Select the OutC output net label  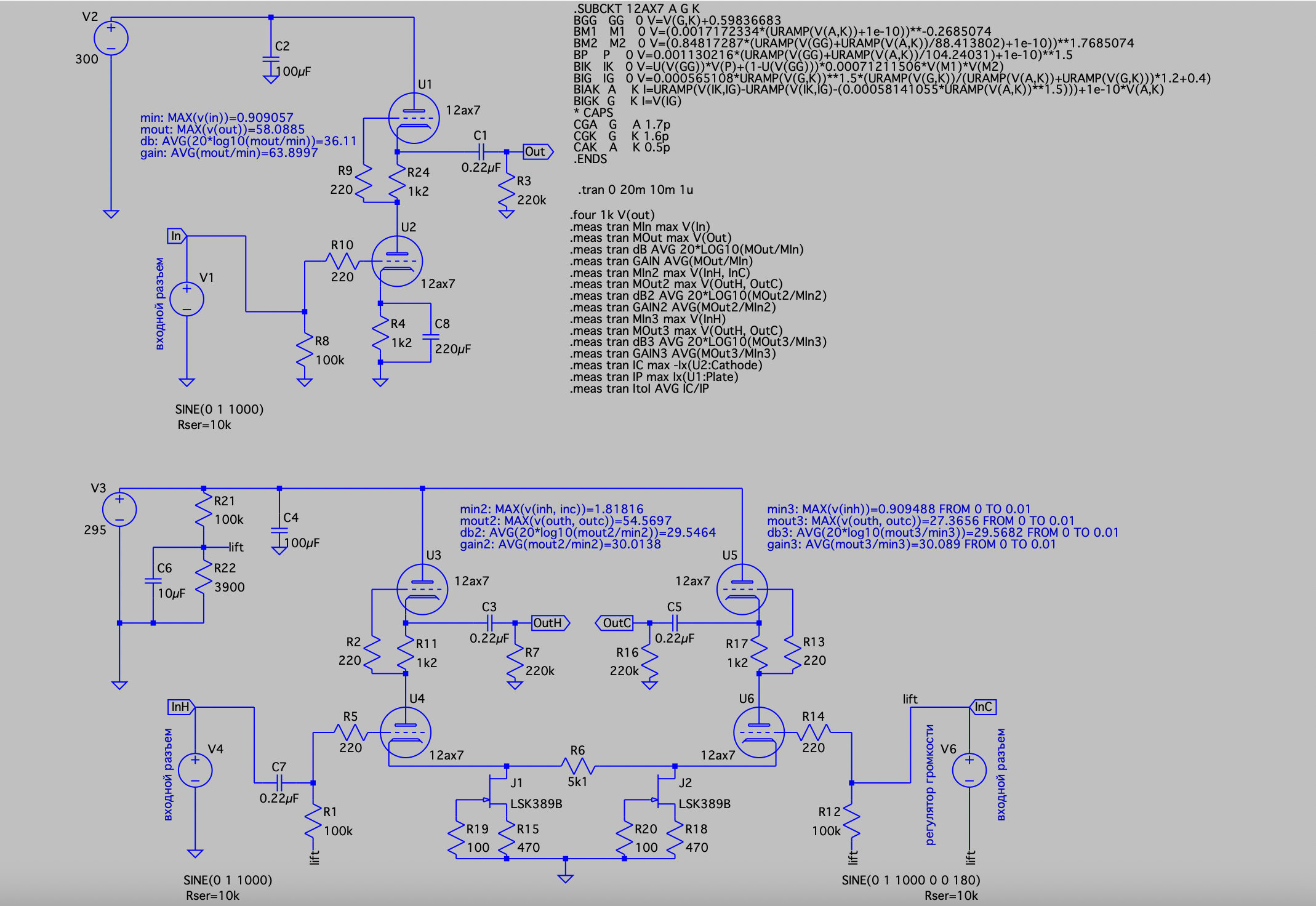tap(615, 623)
